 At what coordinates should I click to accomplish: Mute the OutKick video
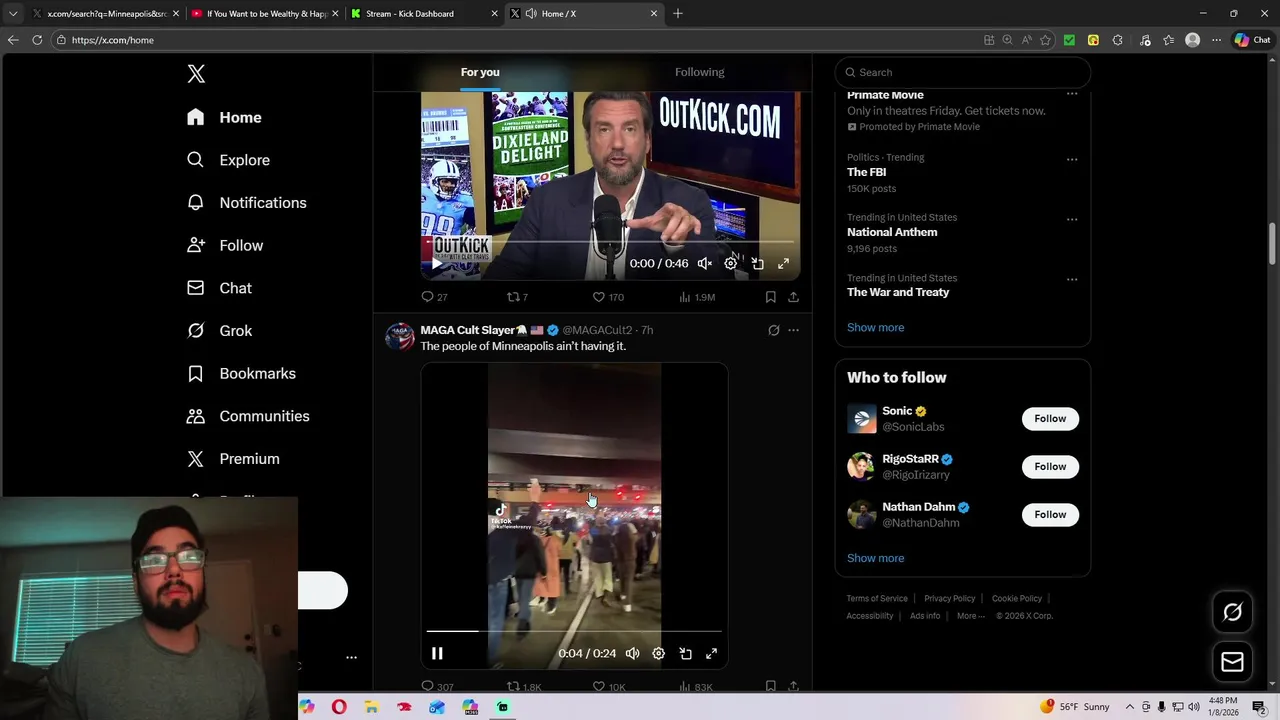pyautogui.click(x=705, y=263)
